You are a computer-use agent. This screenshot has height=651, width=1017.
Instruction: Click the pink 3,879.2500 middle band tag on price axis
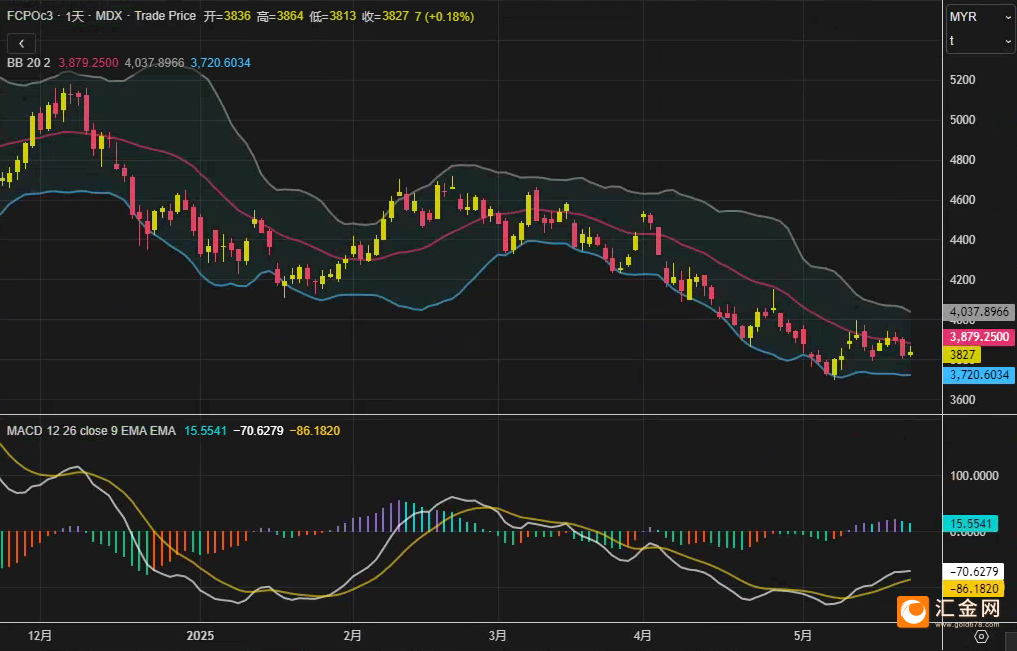coord(979,337)
